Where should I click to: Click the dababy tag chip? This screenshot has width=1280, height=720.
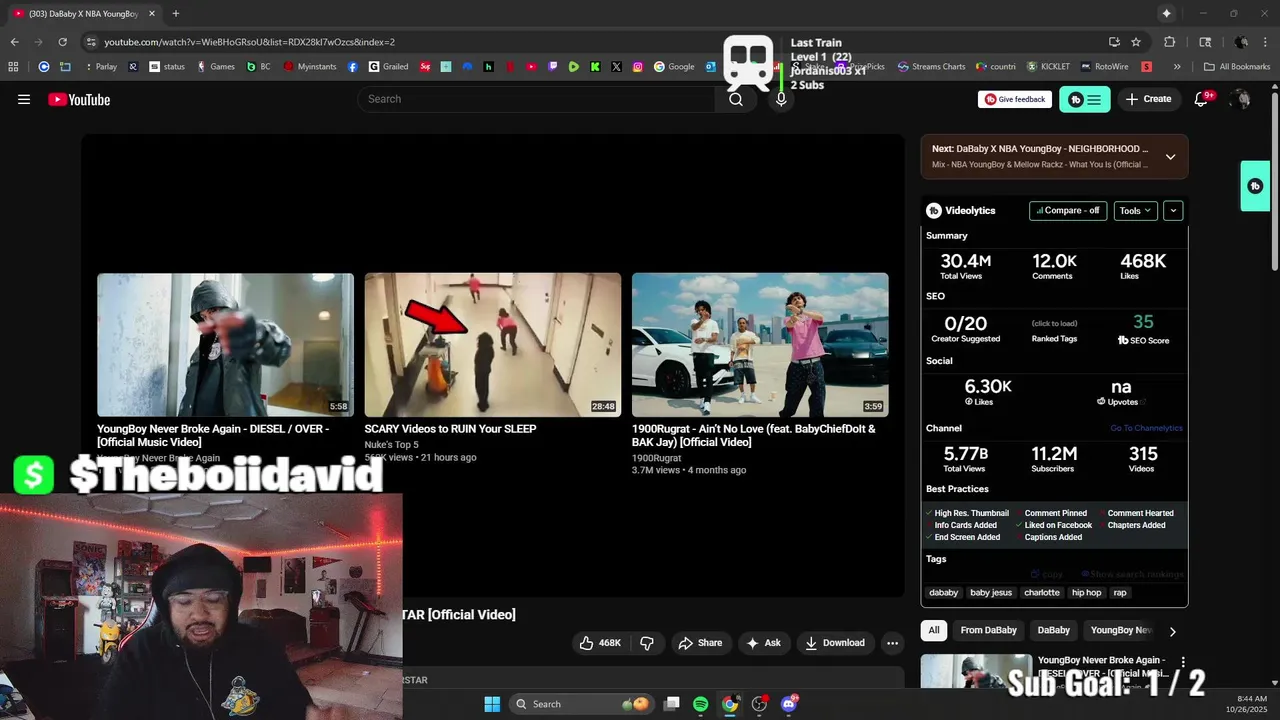tap(944, 593)
